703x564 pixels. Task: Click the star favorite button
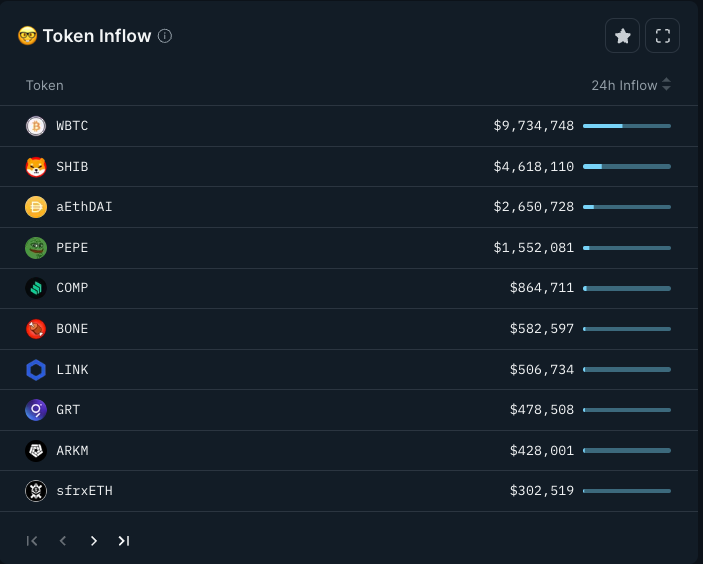622,36
